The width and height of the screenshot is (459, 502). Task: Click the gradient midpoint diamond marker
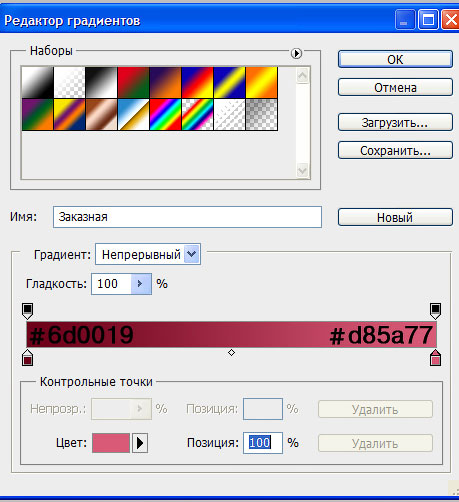coord(231,352)
